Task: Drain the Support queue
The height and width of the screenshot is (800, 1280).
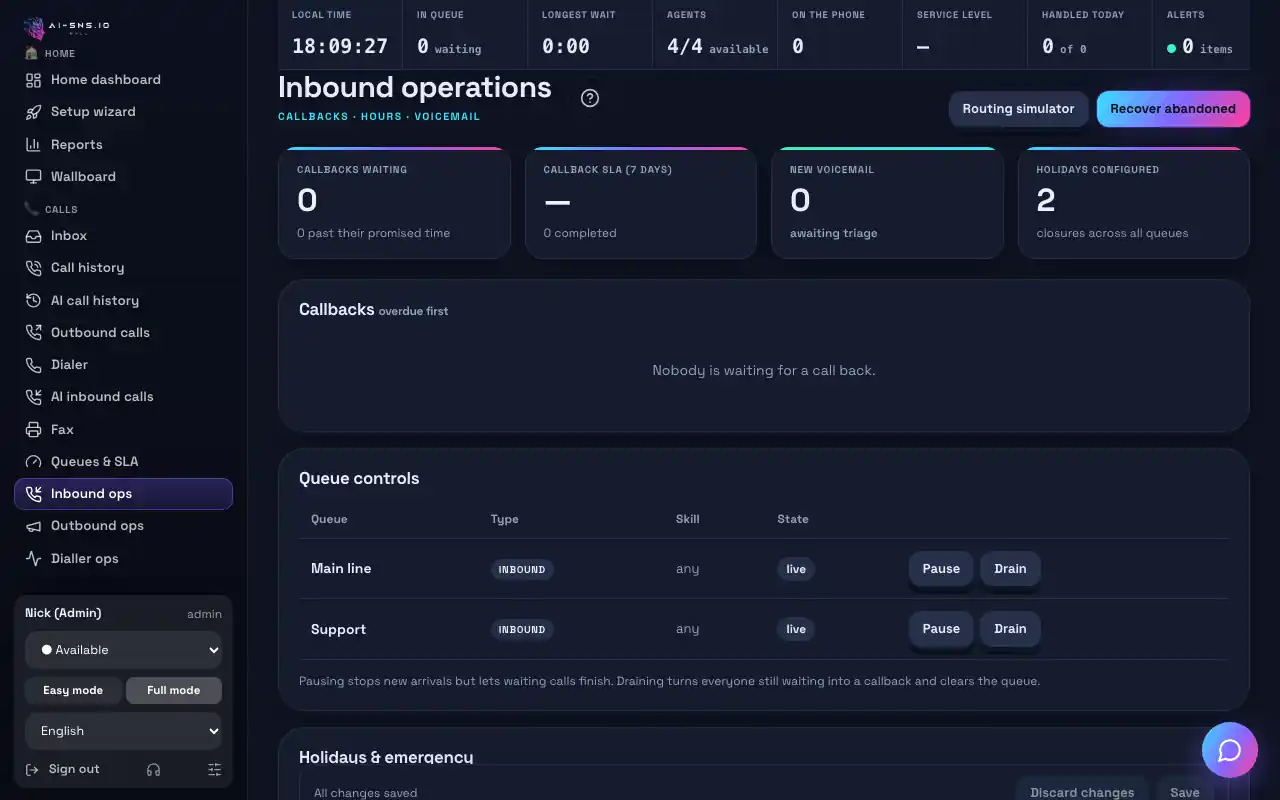Action: pyautogui.click(x=1010, y=629)
